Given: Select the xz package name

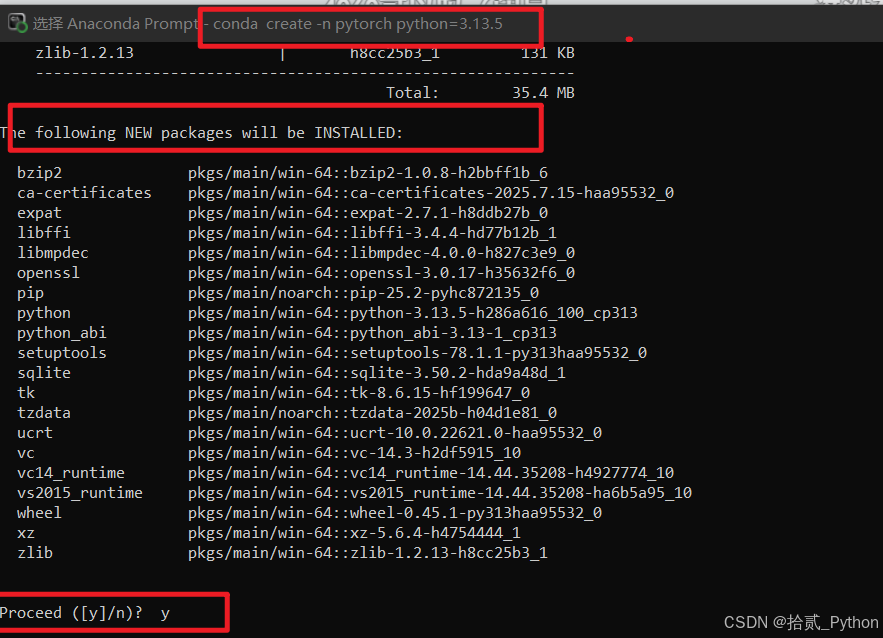Looking at the screenshot, I should [x=26, y=533].
